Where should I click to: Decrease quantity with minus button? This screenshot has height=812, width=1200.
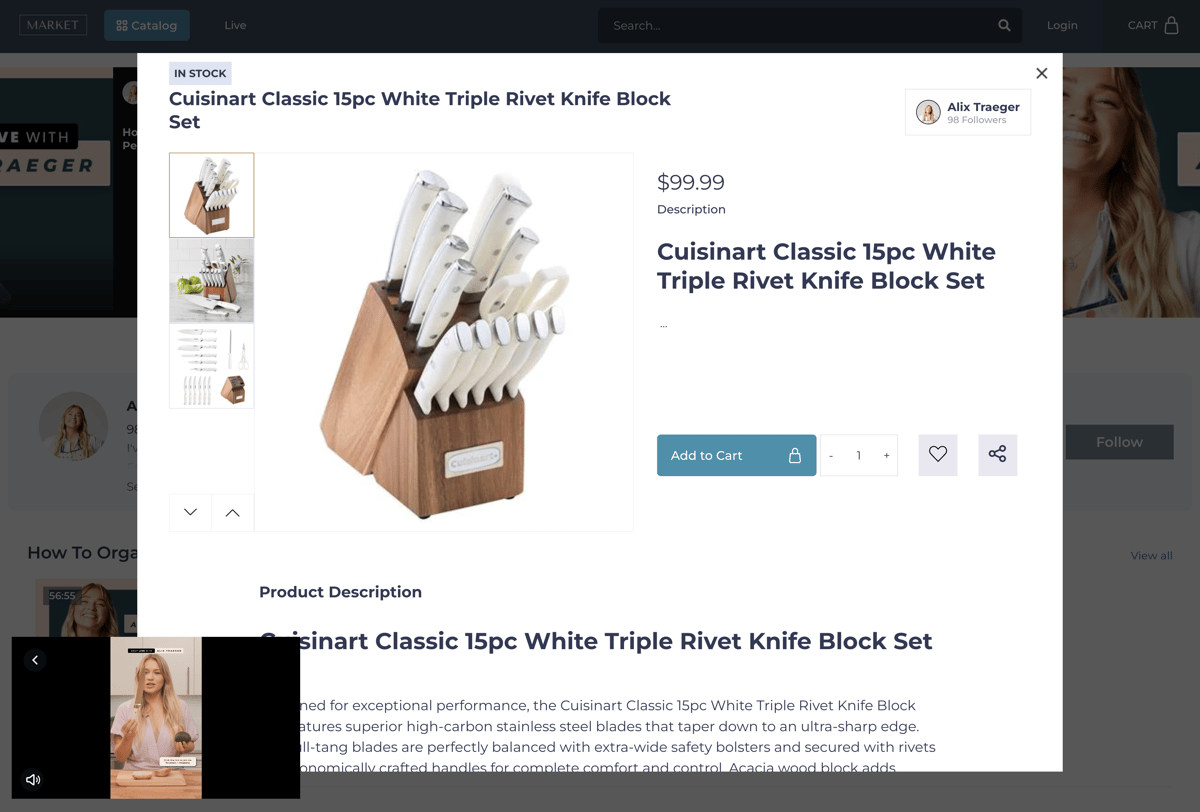(x=831, y=455)
